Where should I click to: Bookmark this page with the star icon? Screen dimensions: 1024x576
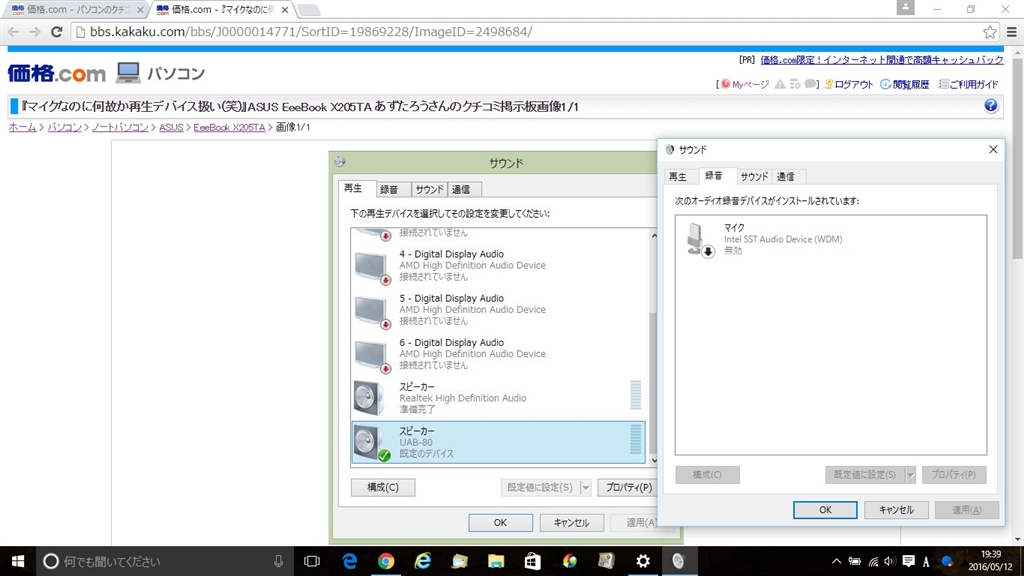point(990,31)
